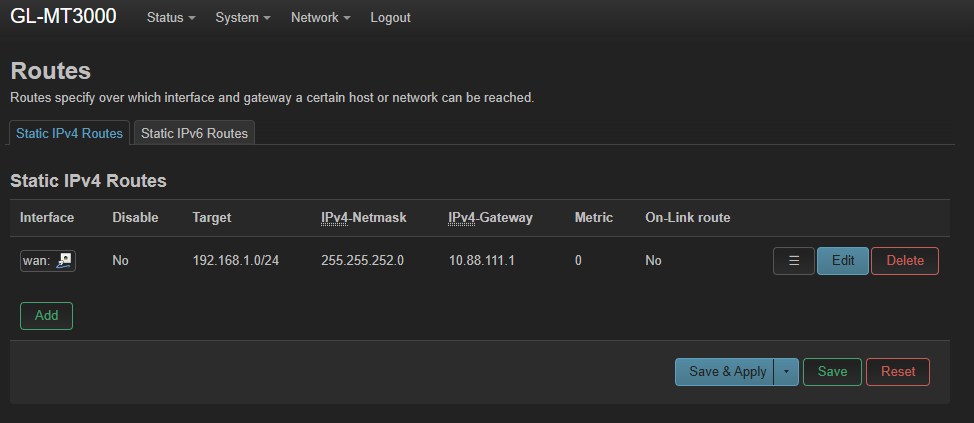Screen dimensions: 974x423
Task: Click the 10.88.111.1 gateway cell
Action: point(481,261)
